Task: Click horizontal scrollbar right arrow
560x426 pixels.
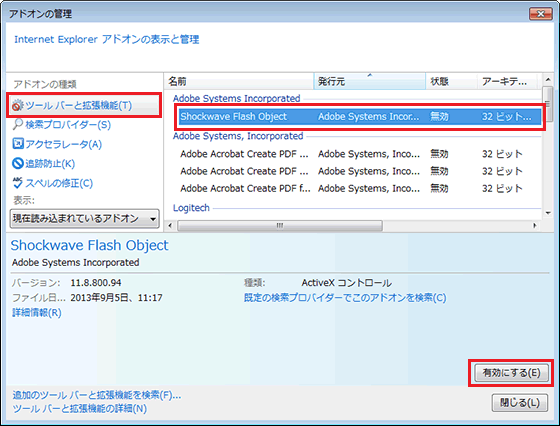Action: 535,225
